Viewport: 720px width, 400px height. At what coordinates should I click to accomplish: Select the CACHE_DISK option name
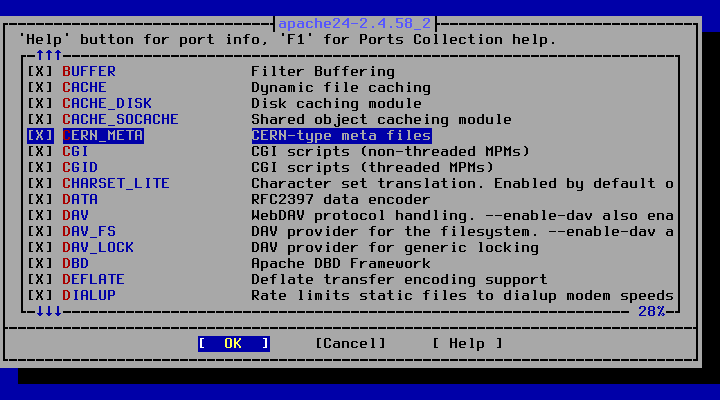[107, 104]
